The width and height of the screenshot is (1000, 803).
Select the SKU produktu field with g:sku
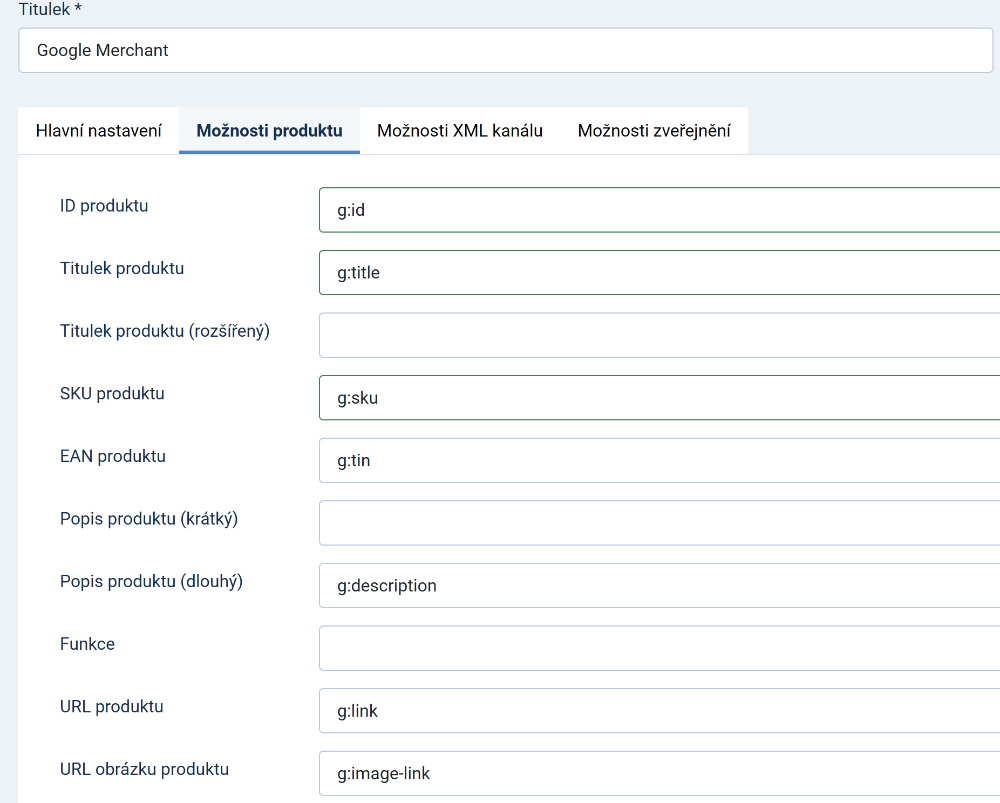(658, 398)
